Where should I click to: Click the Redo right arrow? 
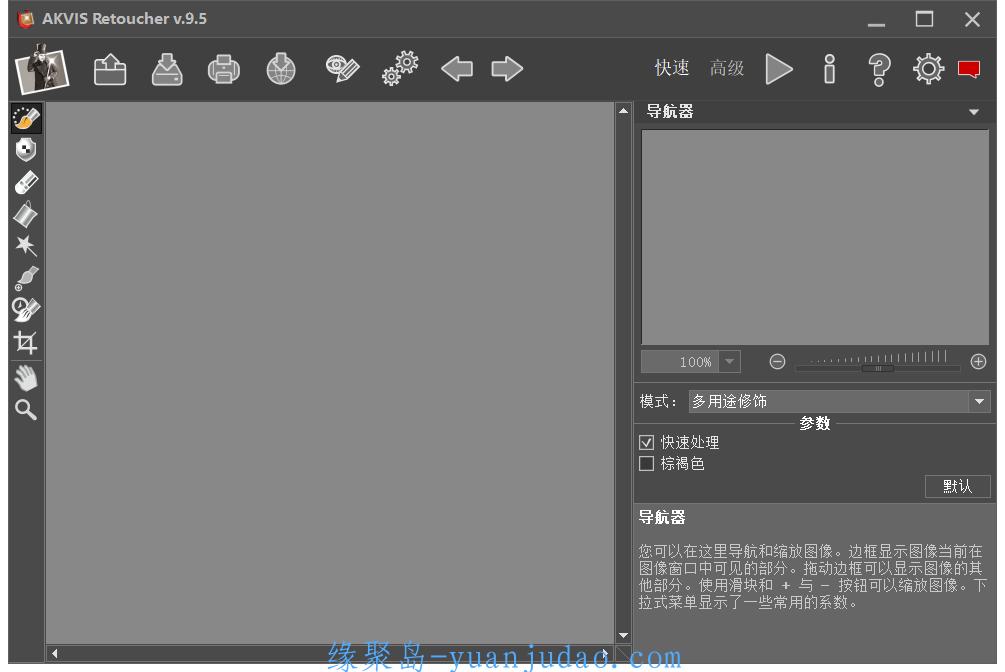click(507, 69)
